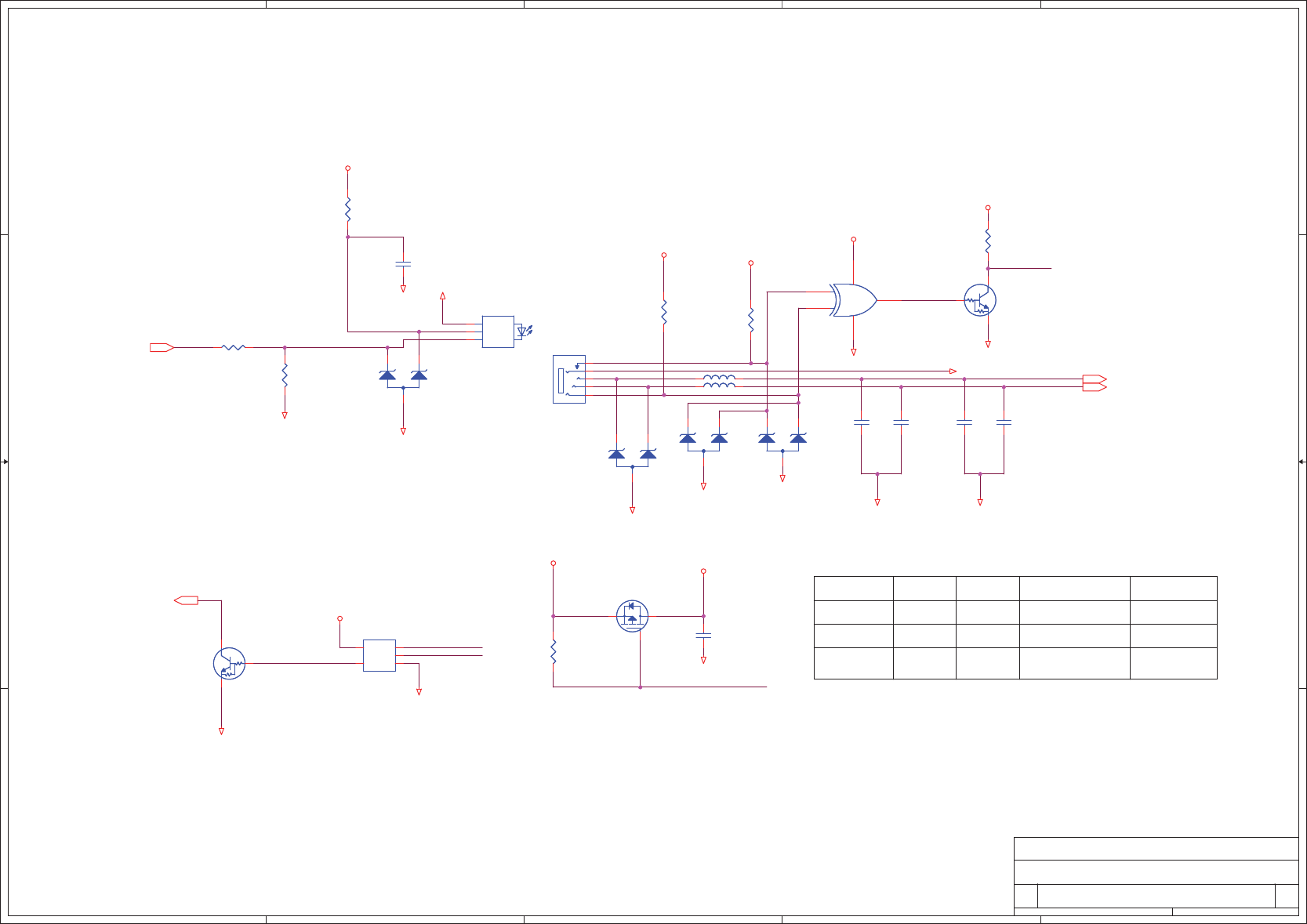The width and height of the screenshot is (1307, 924).
Task: Click the red input port on the far left
Action: 162,347
